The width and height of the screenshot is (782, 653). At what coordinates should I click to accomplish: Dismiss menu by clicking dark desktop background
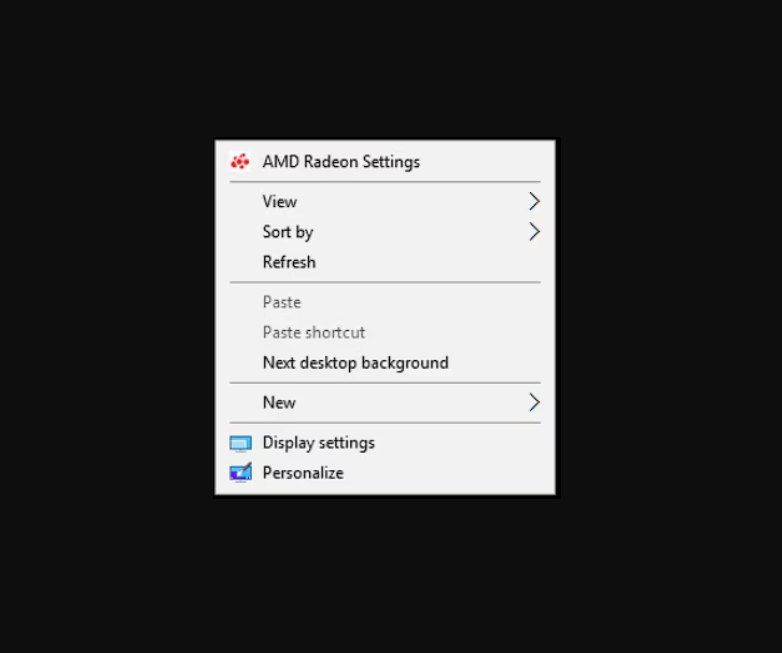(x=100, y=324)
